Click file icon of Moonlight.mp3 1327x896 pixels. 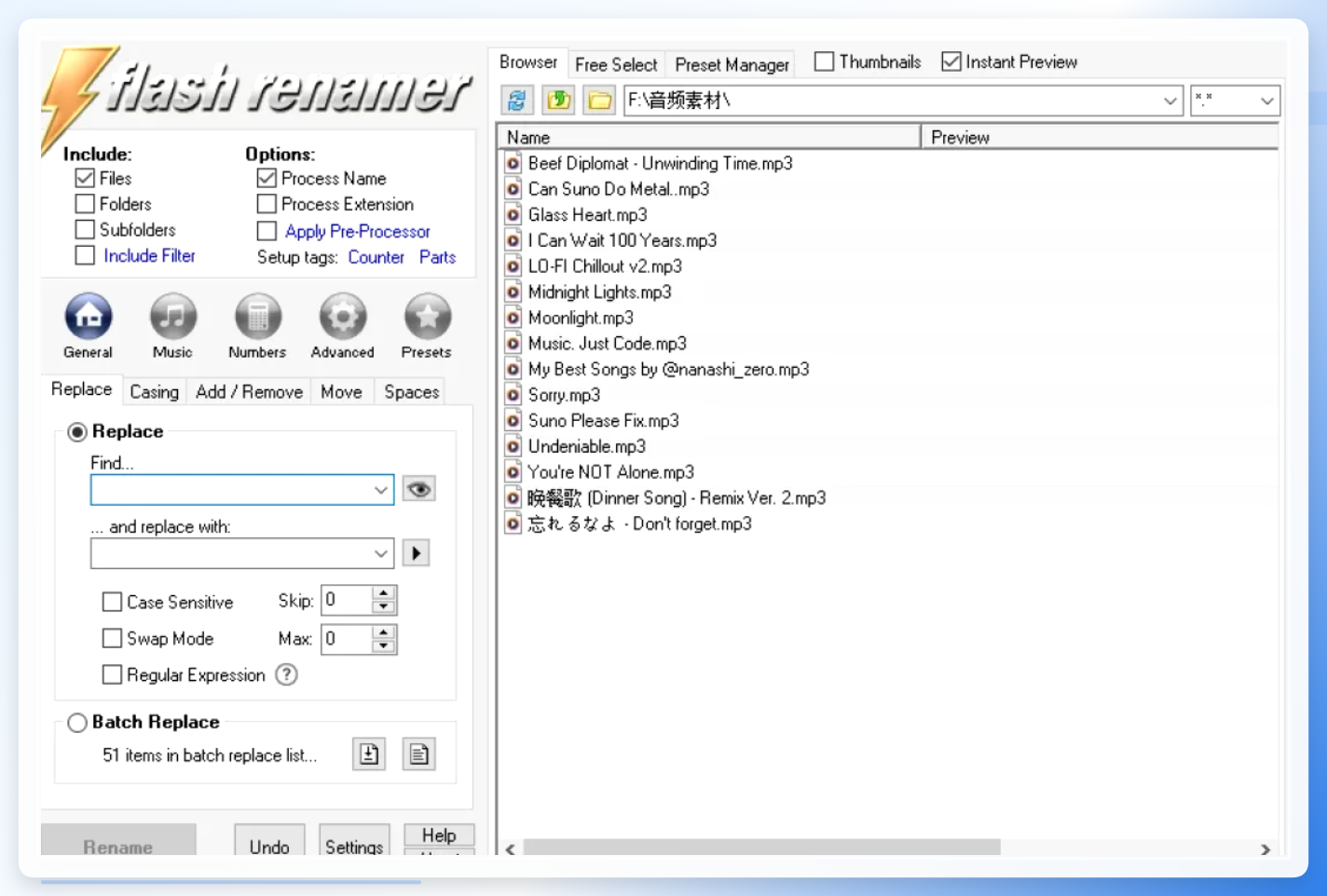pyautogui.click(x=513, y=318)
